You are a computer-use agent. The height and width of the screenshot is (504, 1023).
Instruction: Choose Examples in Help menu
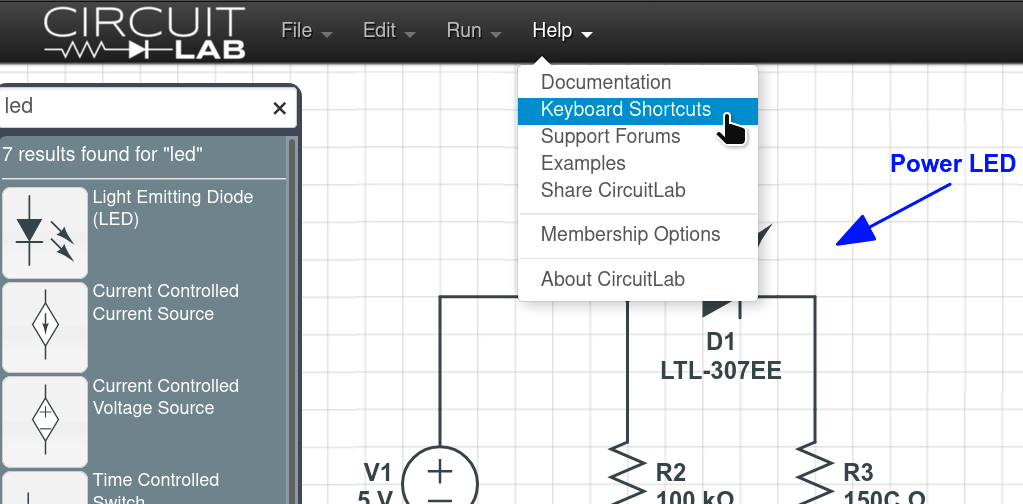tap(637, 163)
